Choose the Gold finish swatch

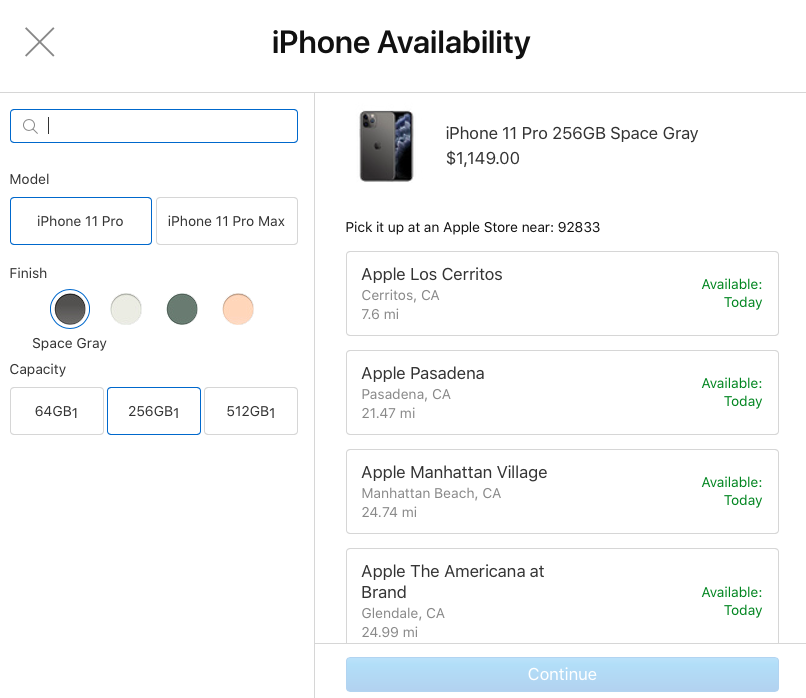(238, 309)
